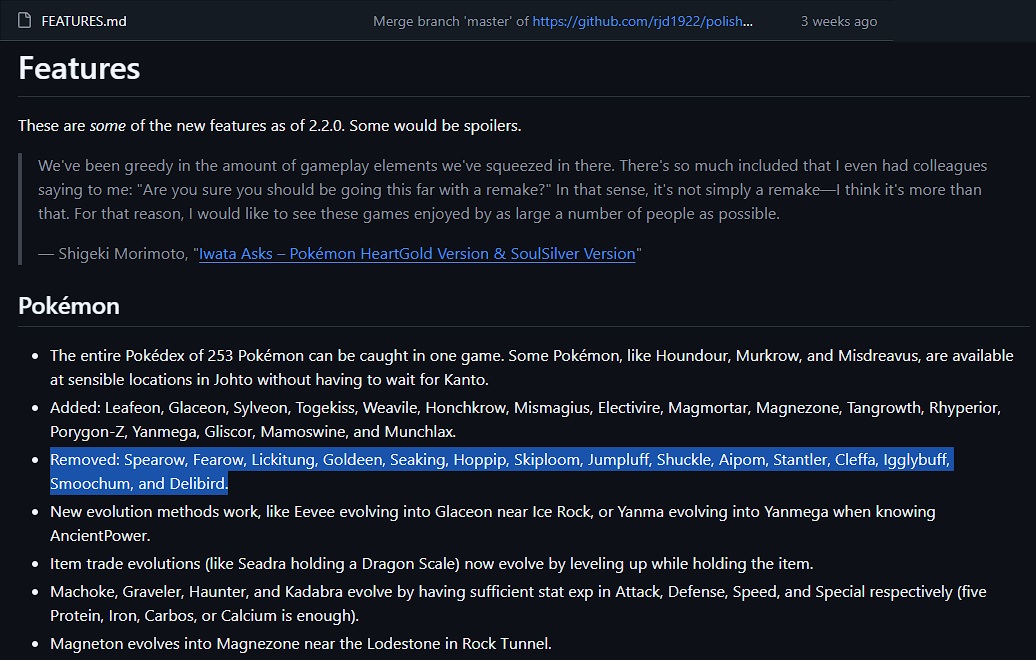This screenshot has width=1036, height=660.
Task: Click the "AncientPower." text line
Action: coord(100,536)
